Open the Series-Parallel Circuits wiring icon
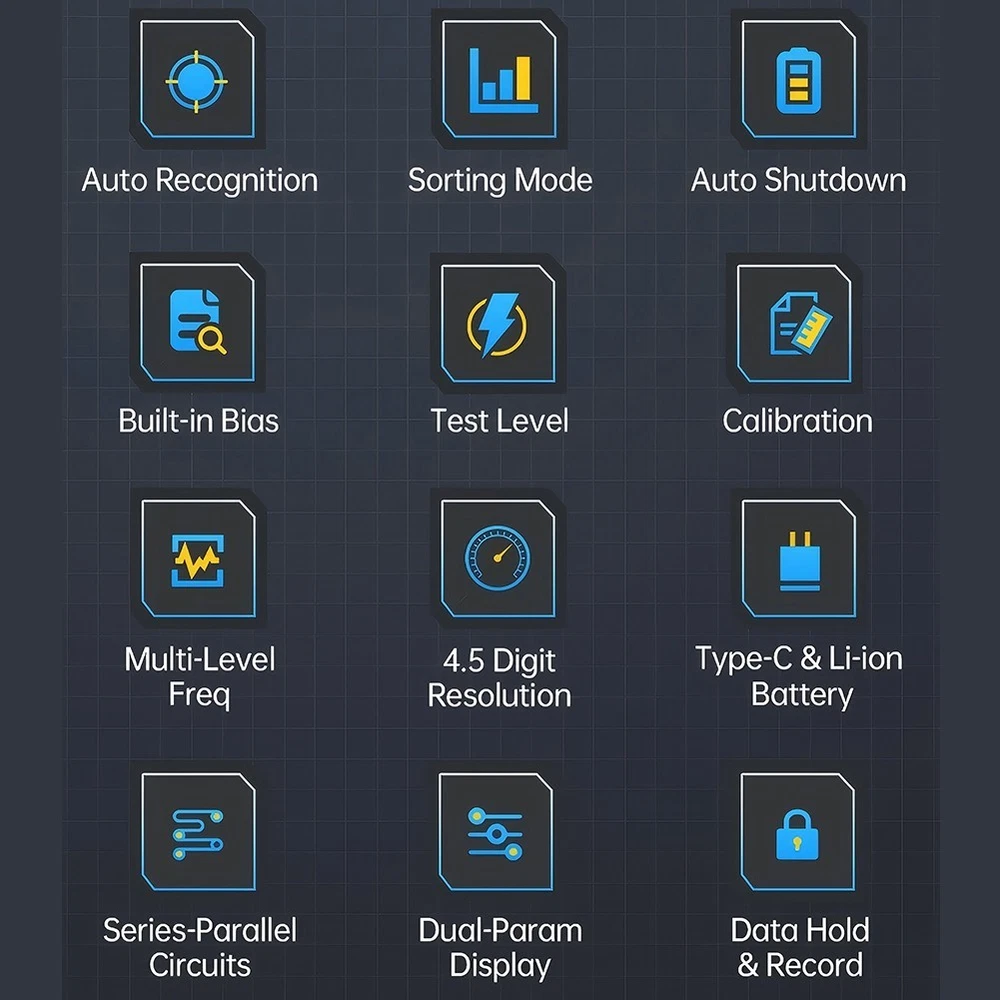Image resolution: width=1000 pixels, height=1000 pixels. pyautogui.click(x=198, y=832)
